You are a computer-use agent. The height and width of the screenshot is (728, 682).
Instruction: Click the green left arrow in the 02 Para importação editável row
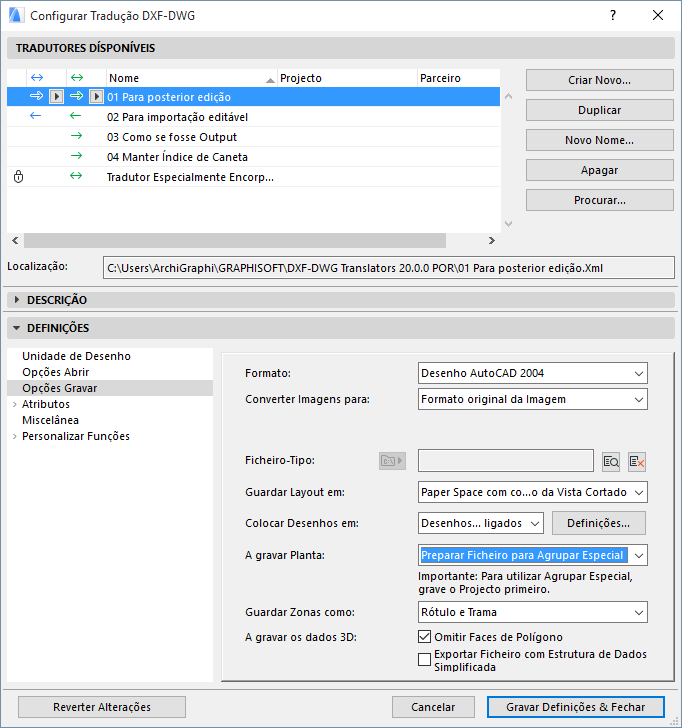pos(76,116)
